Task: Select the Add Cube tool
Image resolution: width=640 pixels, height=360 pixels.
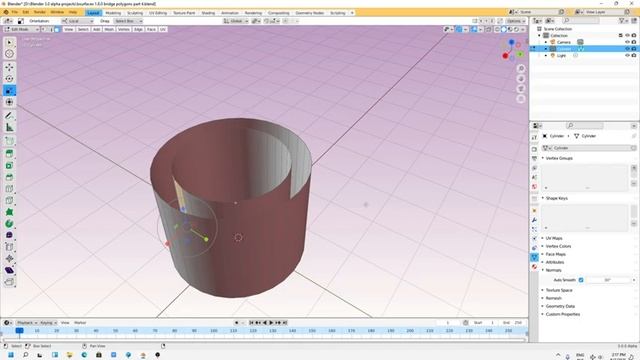Action: tap(9, 141)
